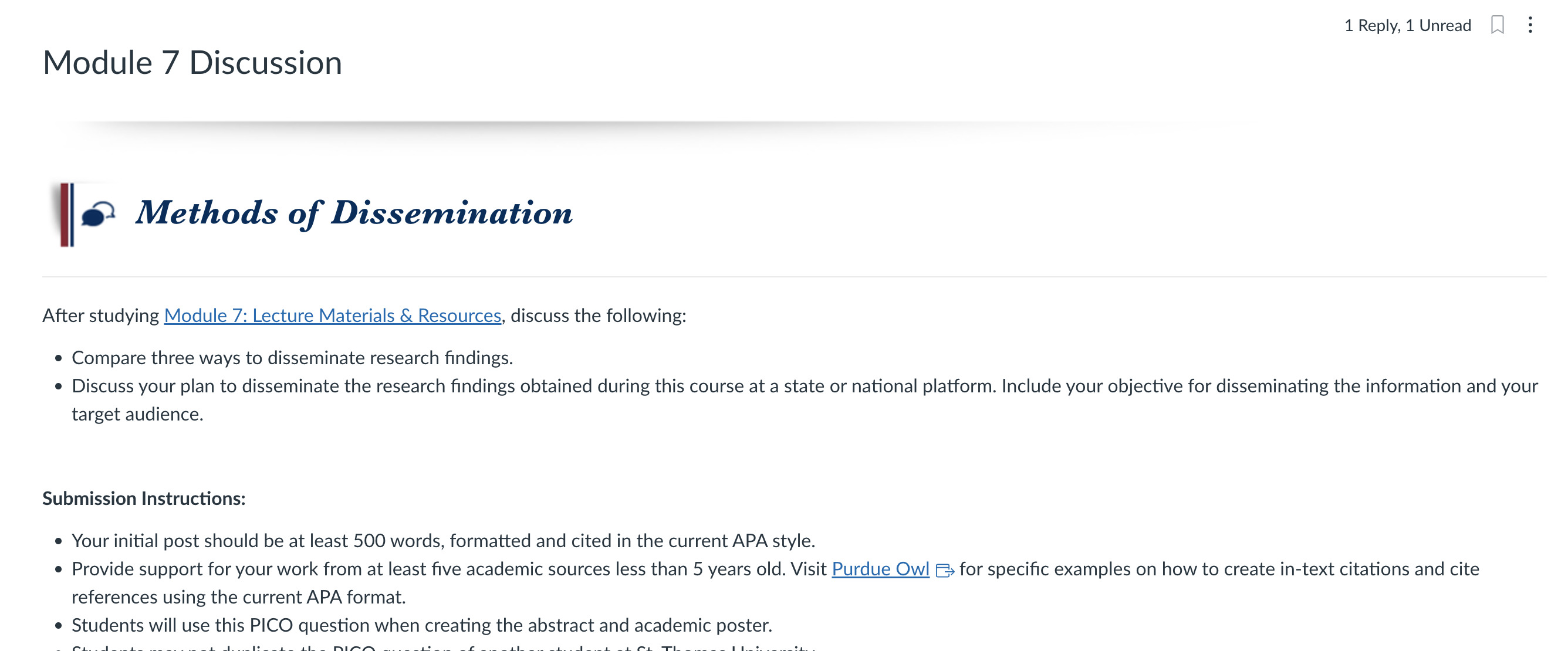Click the red and blue vertical bar graphic

click(x=67, y=215)
